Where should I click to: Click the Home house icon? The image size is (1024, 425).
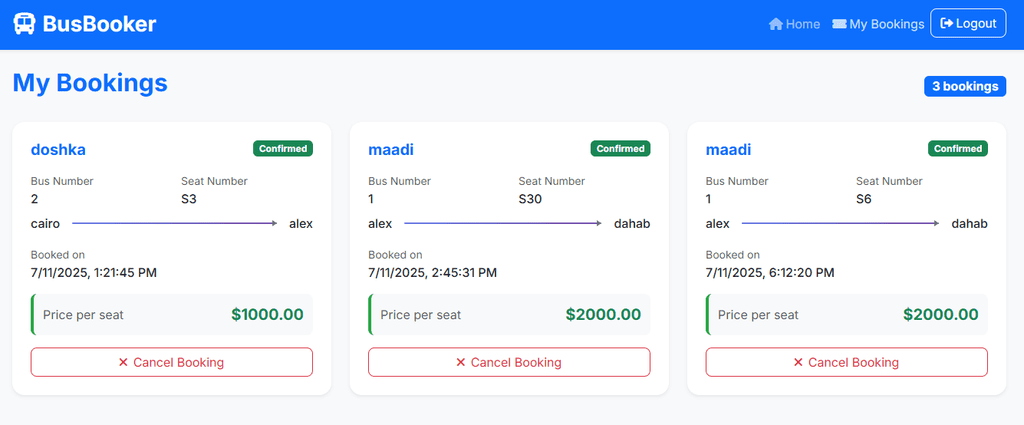(x=776, y=24)
